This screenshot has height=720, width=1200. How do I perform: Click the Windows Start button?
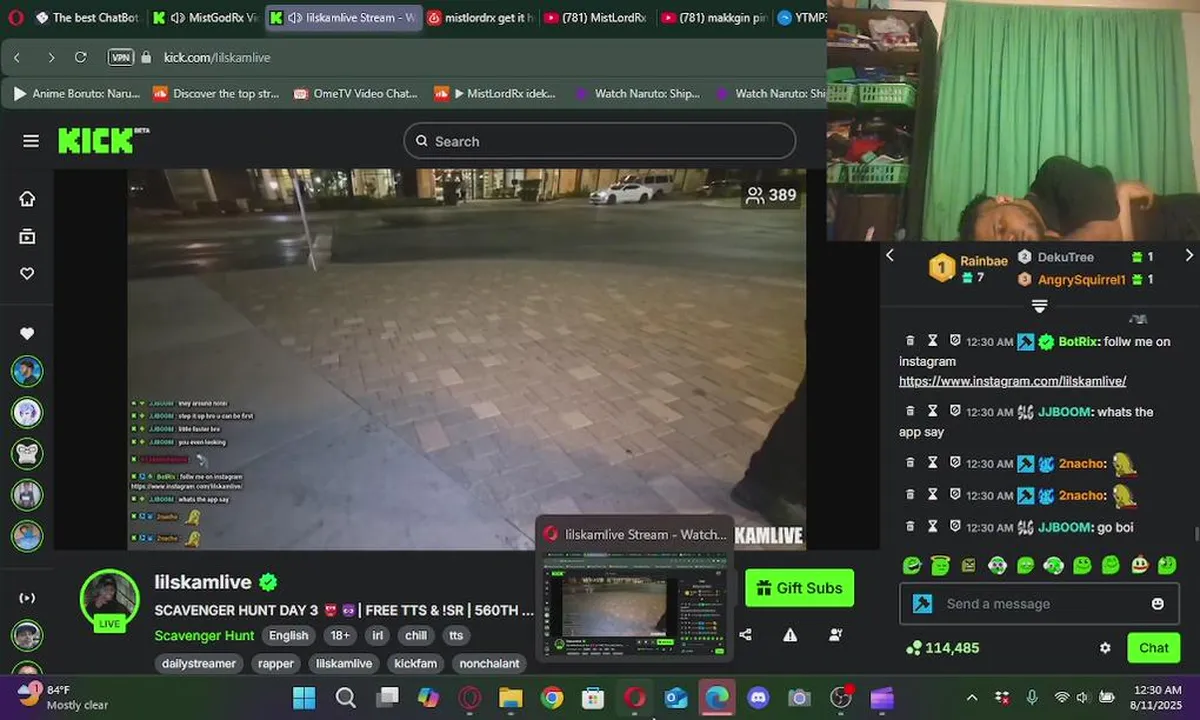coord(304,698)
